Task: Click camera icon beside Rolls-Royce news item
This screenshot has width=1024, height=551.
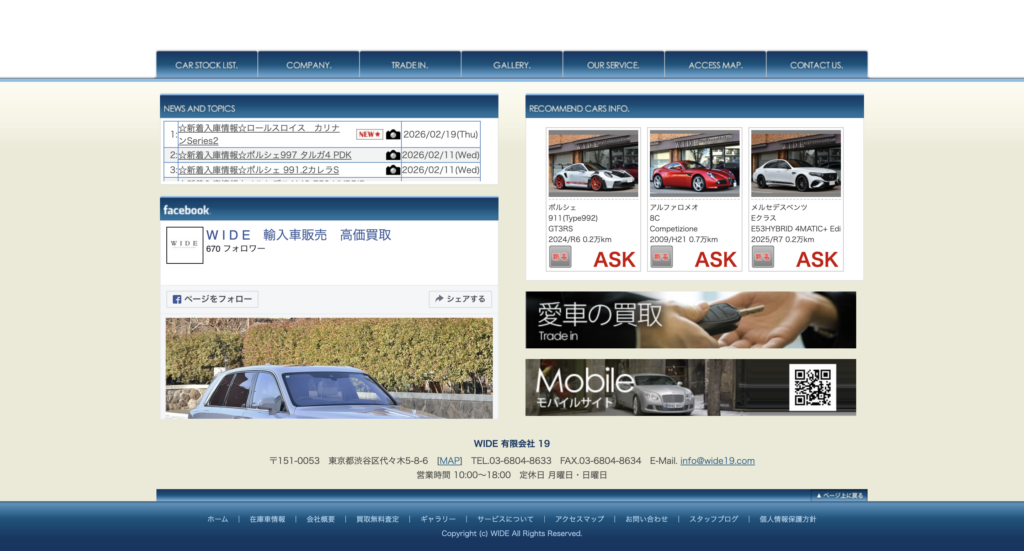Action: pos(393,134)
